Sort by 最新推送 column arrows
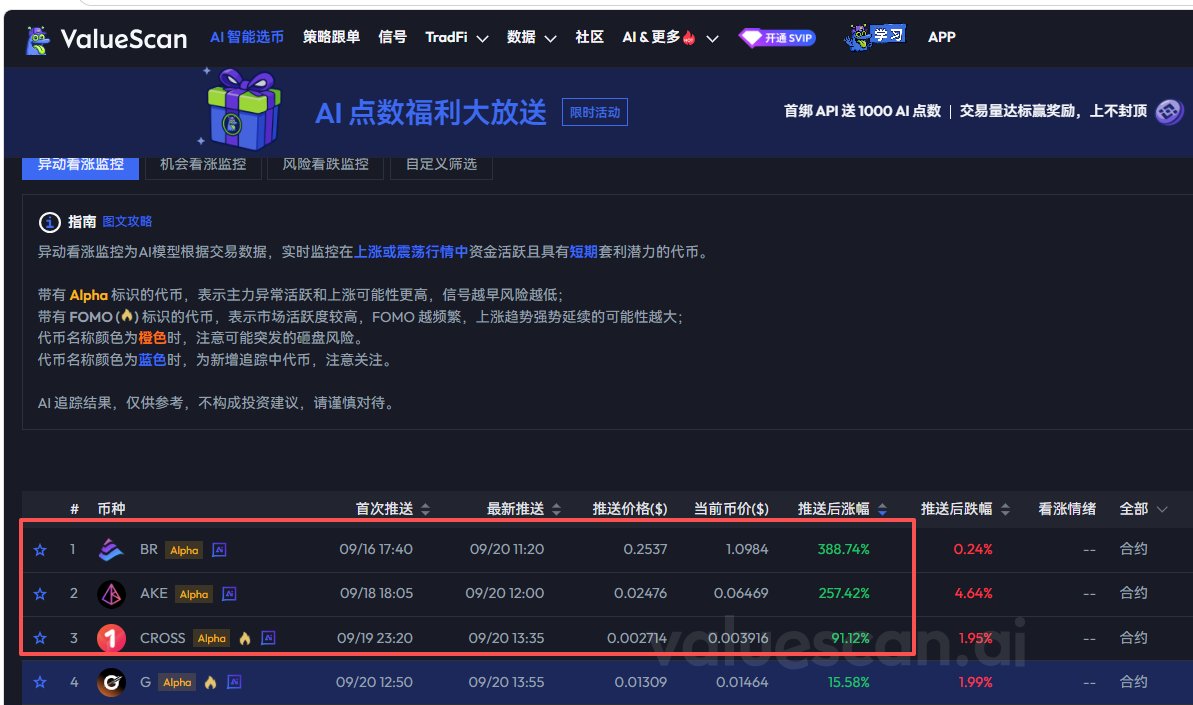Screen dimensions: 1193x705 pyautogui.click(x=556, y=510)
